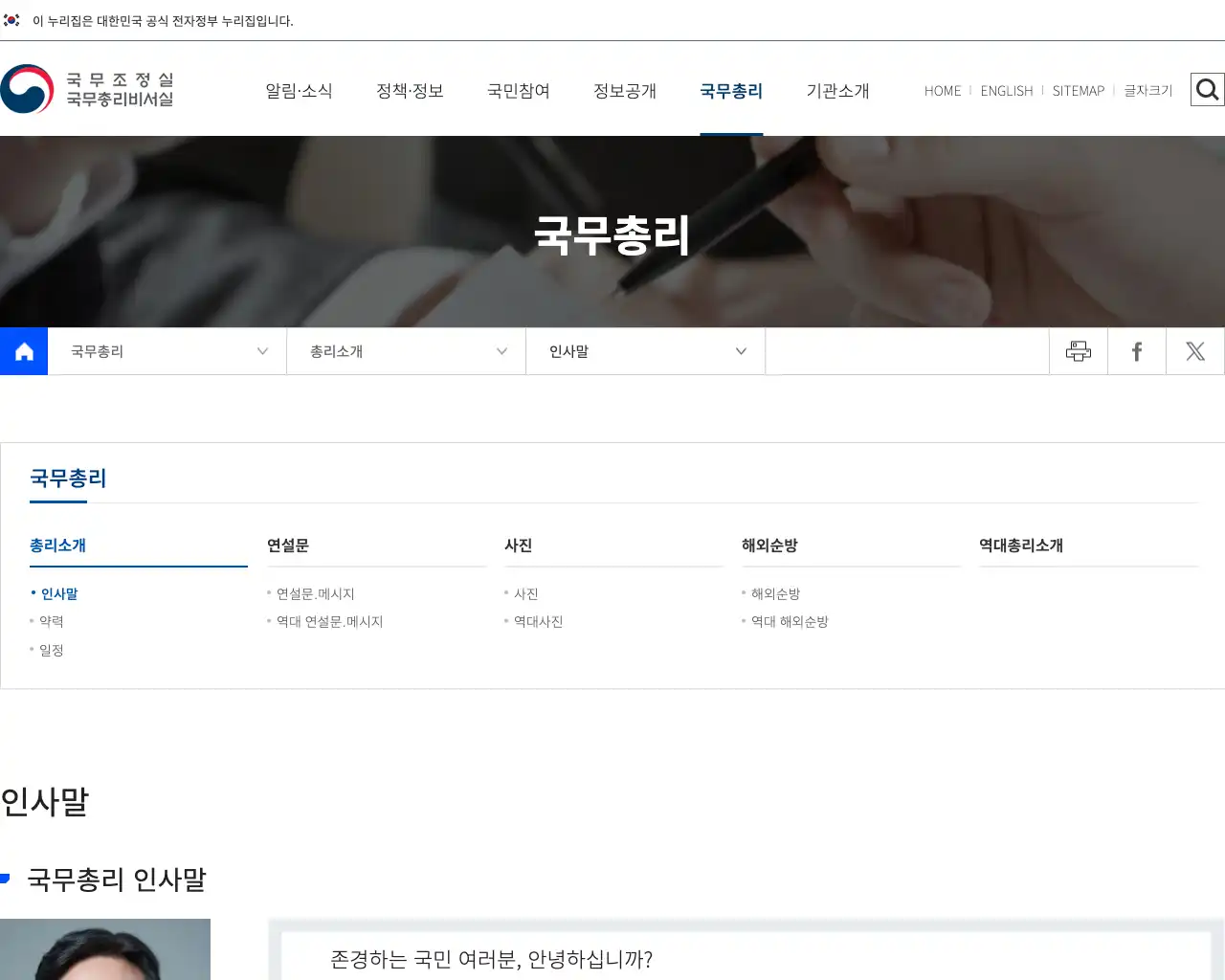Open the 알림·소식 main menu
The height and width of the screenshot is (980, 1225).
pos(299,91)
